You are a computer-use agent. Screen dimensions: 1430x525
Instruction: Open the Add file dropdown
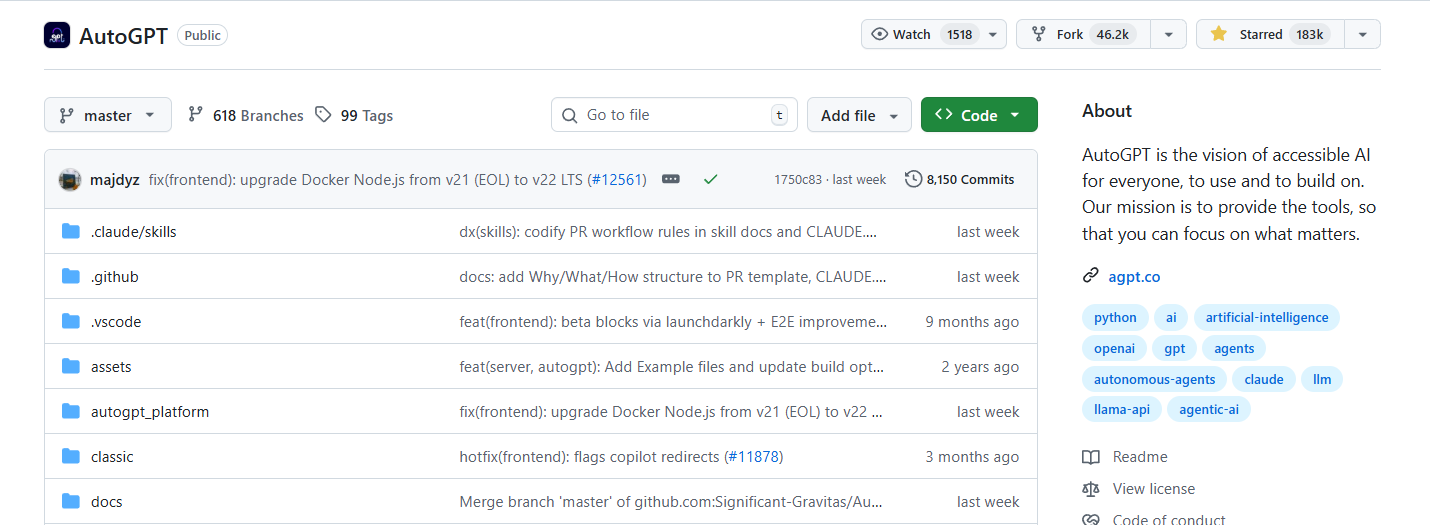click(x=859, y=115)
